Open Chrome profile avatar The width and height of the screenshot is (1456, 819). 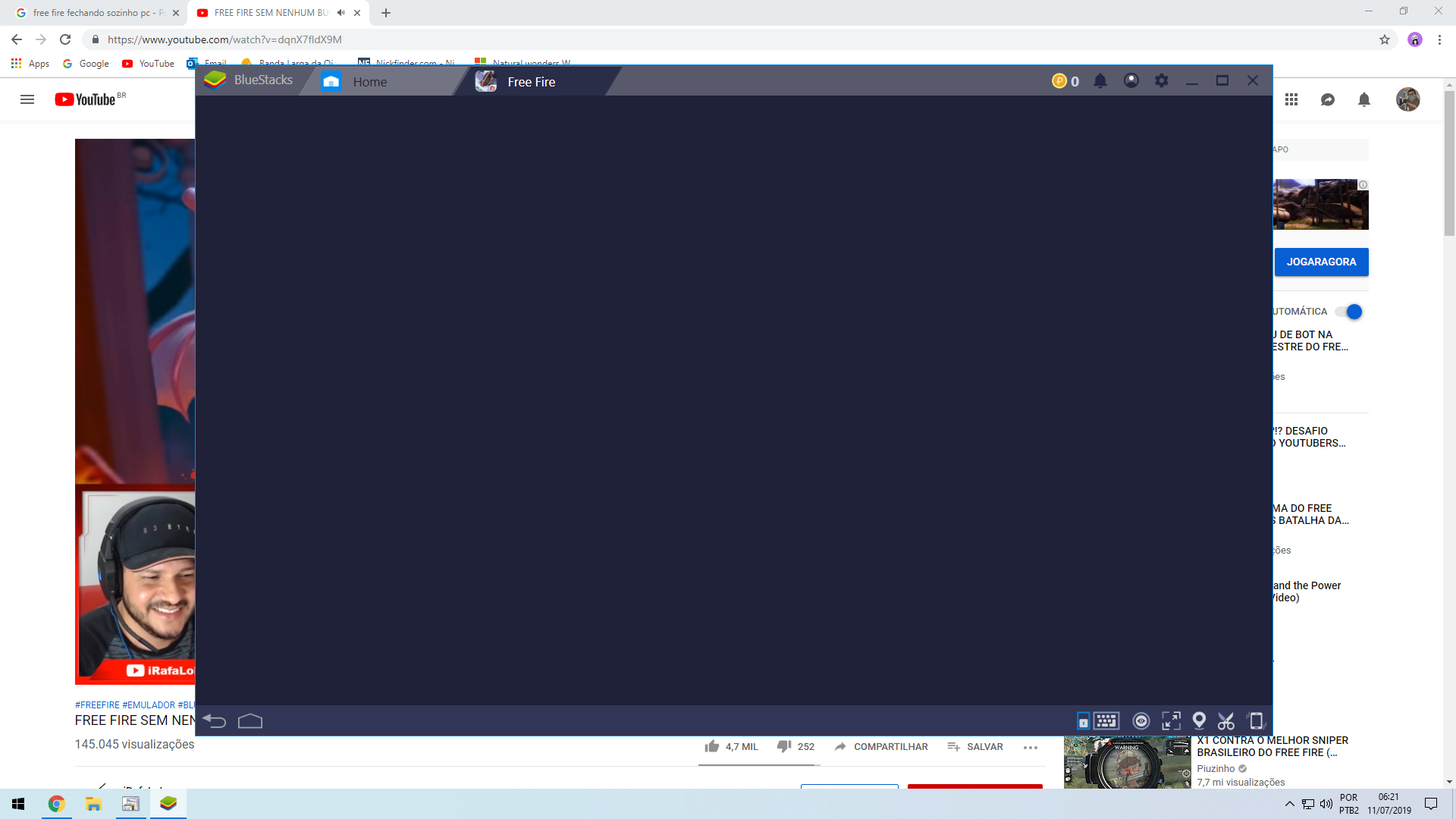click(1415, 39)
